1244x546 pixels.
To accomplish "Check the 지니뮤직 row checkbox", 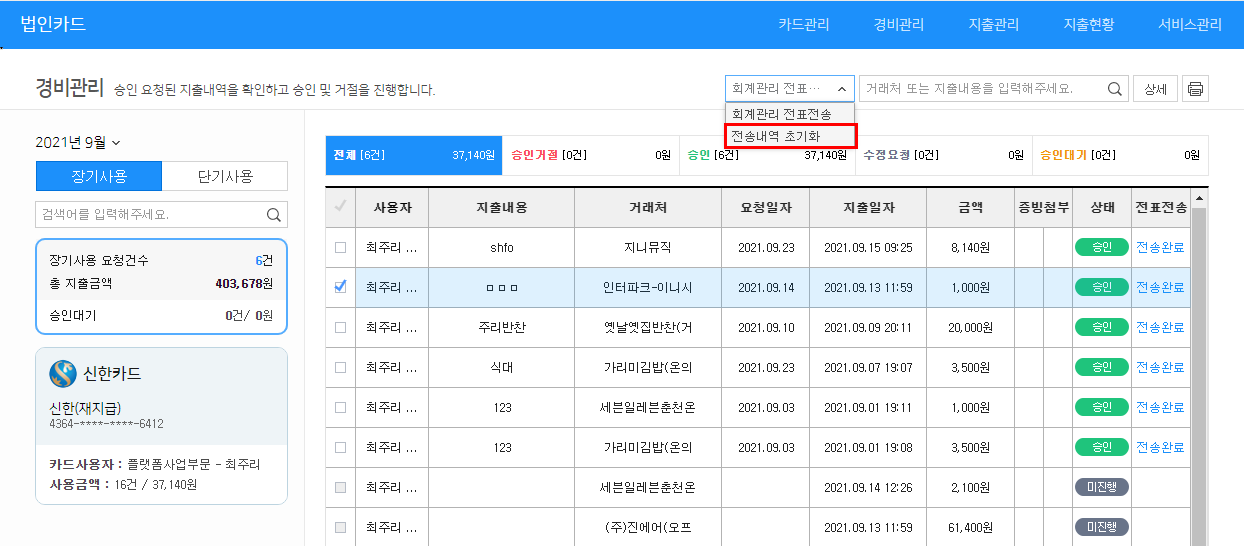I will 340,247.
